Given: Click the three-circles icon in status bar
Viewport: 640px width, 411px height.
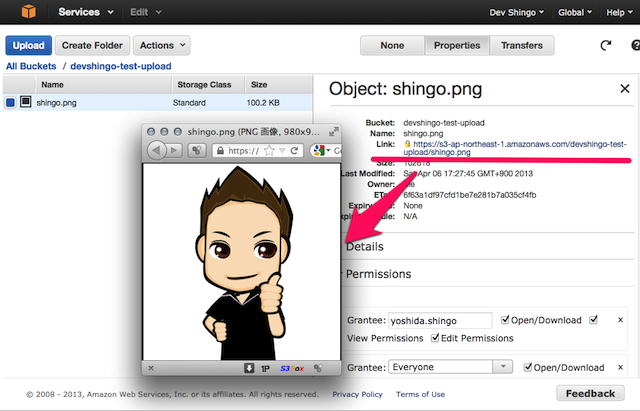Looking at the screenshot, I should click(x=318, y=368).
